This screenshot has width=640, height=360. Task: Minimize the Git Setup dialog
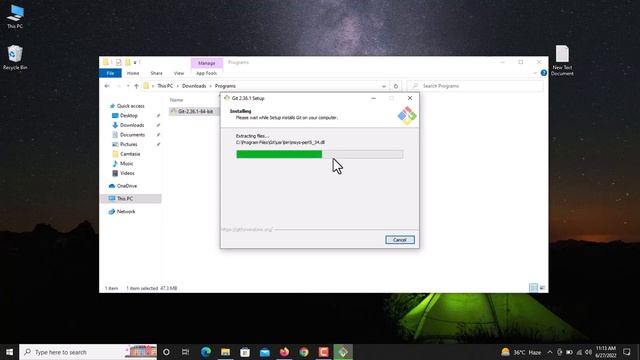click(373, 98)
